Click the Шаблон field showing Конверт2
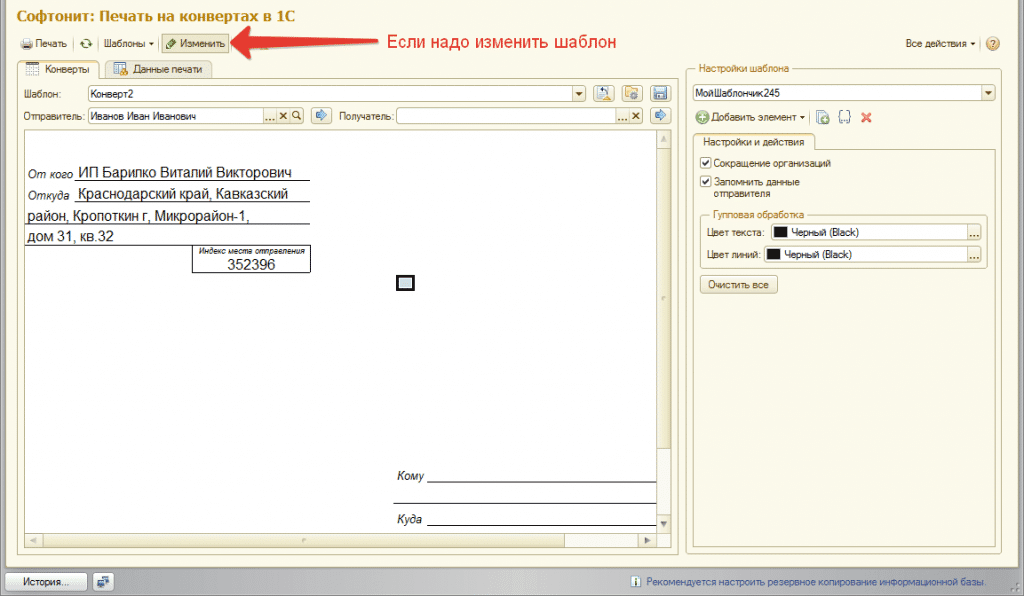This screenshot has width=1024, height=596. [330, 94]
